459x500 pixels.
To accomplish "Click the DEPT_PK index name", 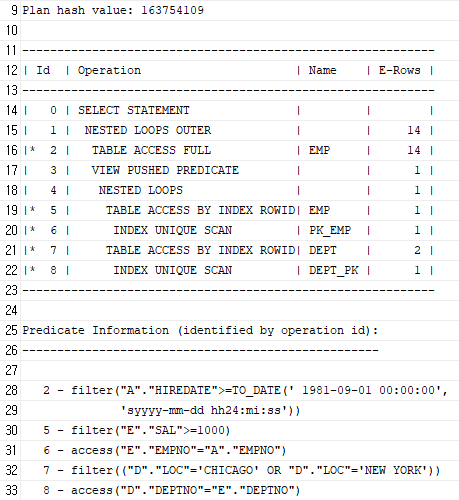I will point(333,270).
